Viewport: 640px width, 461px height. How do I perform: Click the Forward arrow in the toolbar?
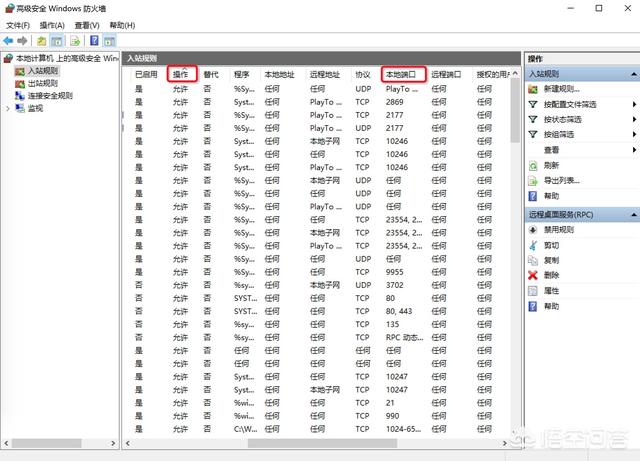(x=22, y=41)
